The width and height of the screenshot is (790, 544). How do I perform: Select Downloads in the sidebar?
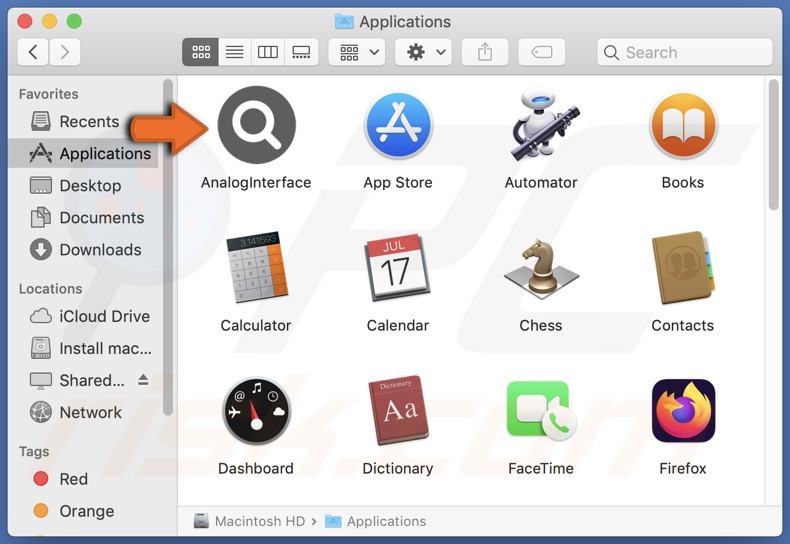pyautogui.click(x=100, y=250)
